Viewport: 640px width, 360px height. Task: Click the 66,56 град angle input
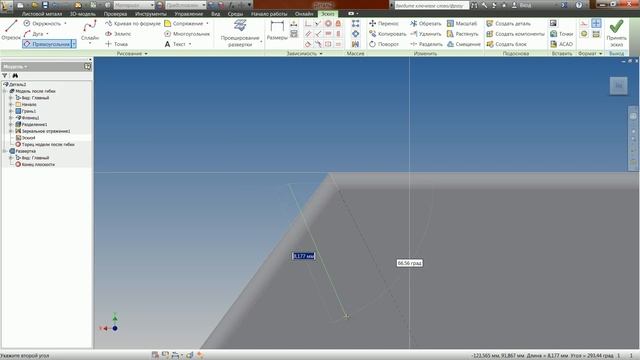tap(409, 263)
